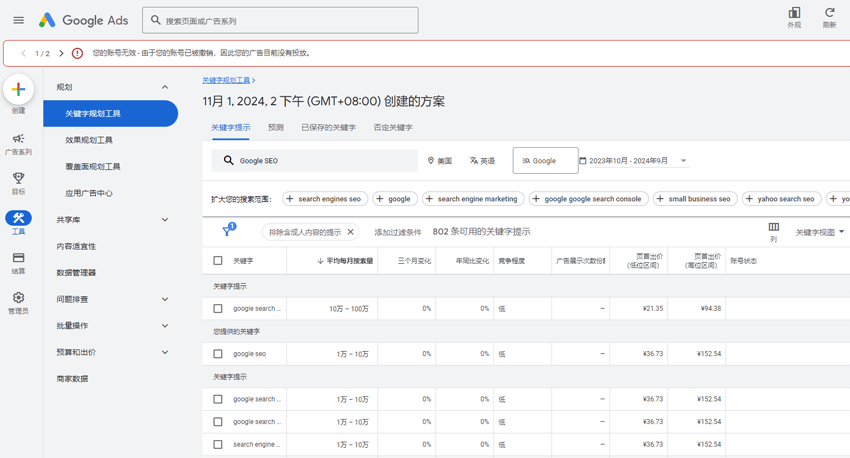Go to previous notification arrow
This screenshot has width=850, height=458.
click(x=23, y=53)
